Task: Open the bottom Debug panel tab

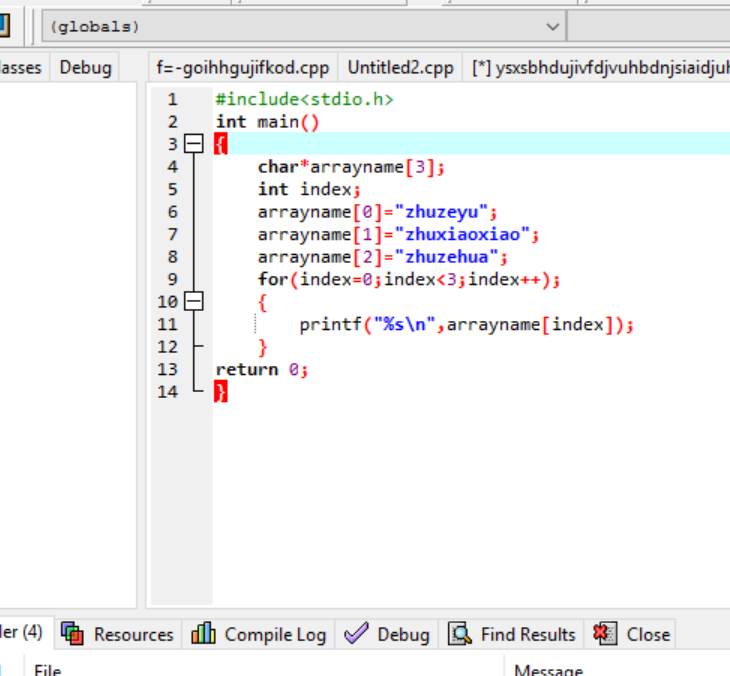Action: (387, 634)
